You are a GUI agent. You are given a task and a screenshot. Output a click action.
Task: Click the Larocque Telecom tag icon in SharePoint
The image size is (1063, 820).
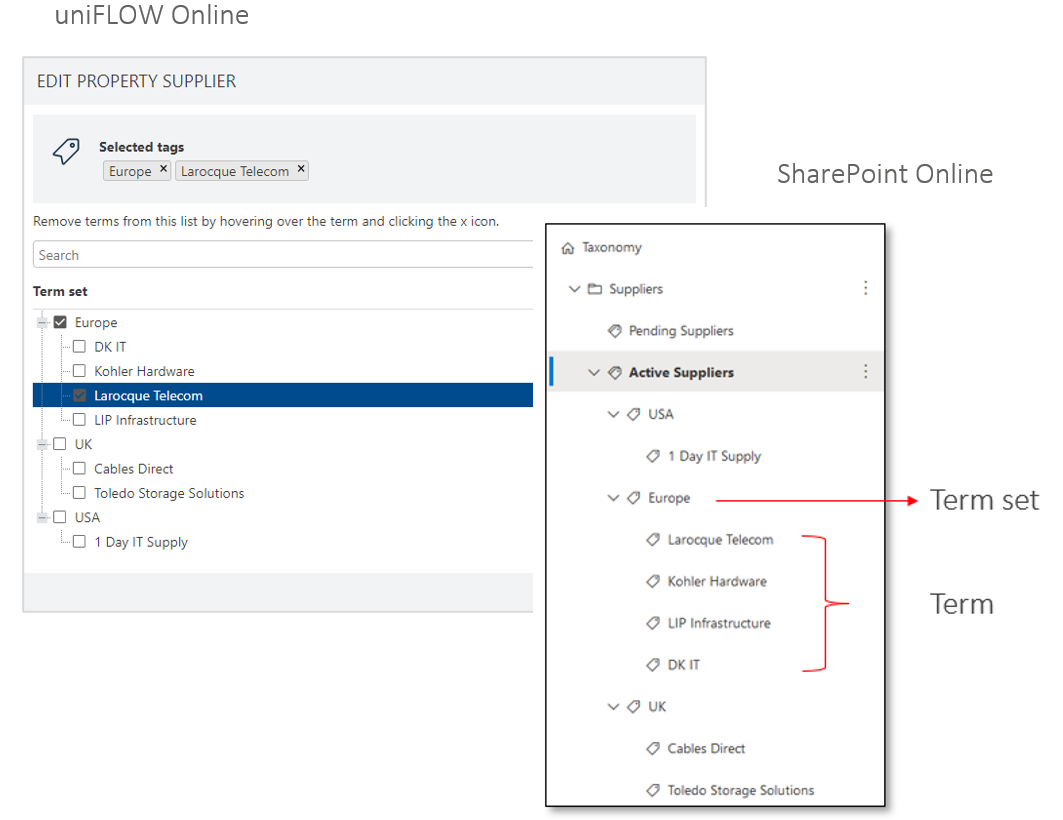pyautogui.click(x=654, y=539)
